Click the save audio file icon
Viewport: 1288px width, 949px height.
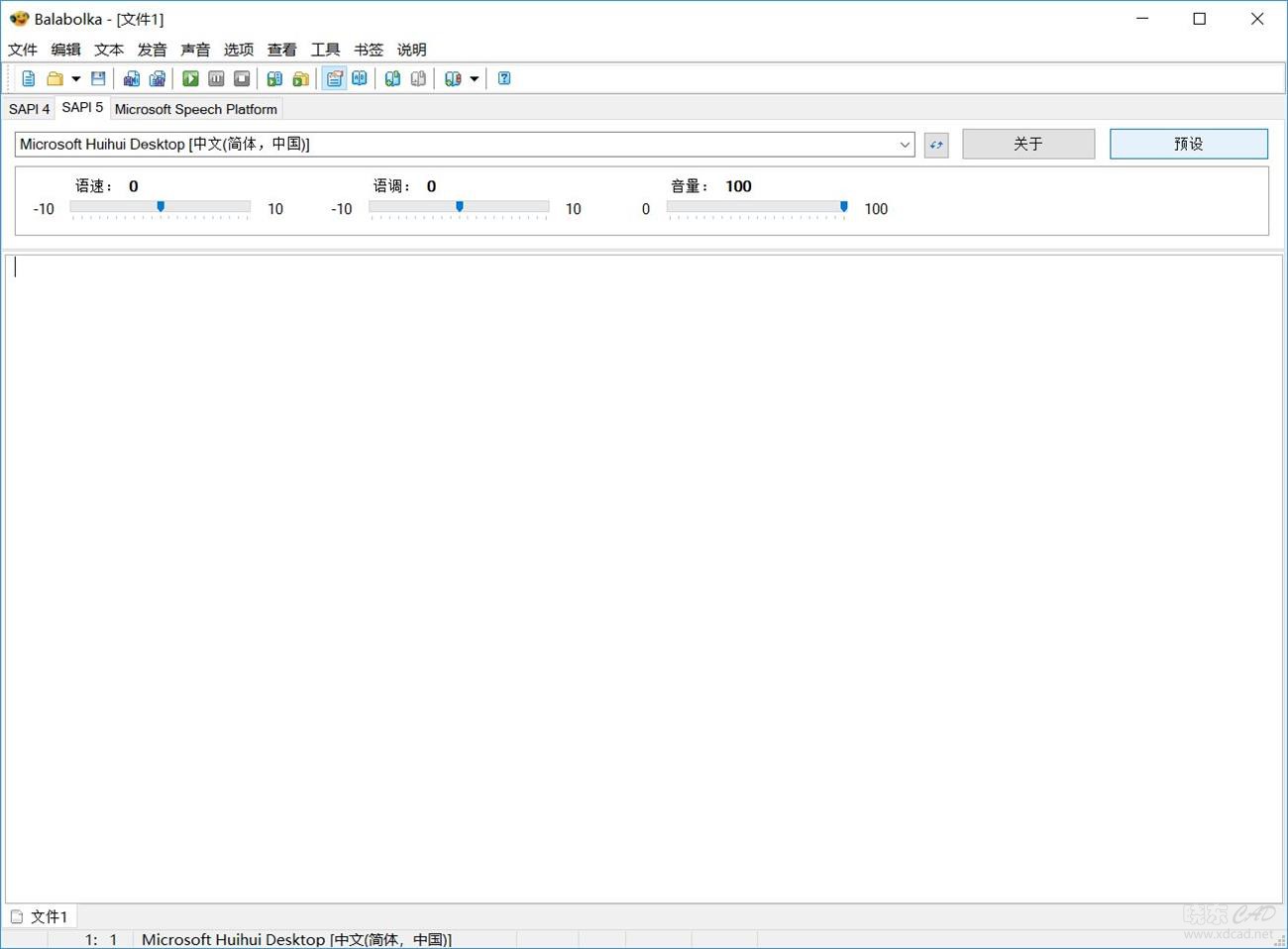tap(131, 79)
